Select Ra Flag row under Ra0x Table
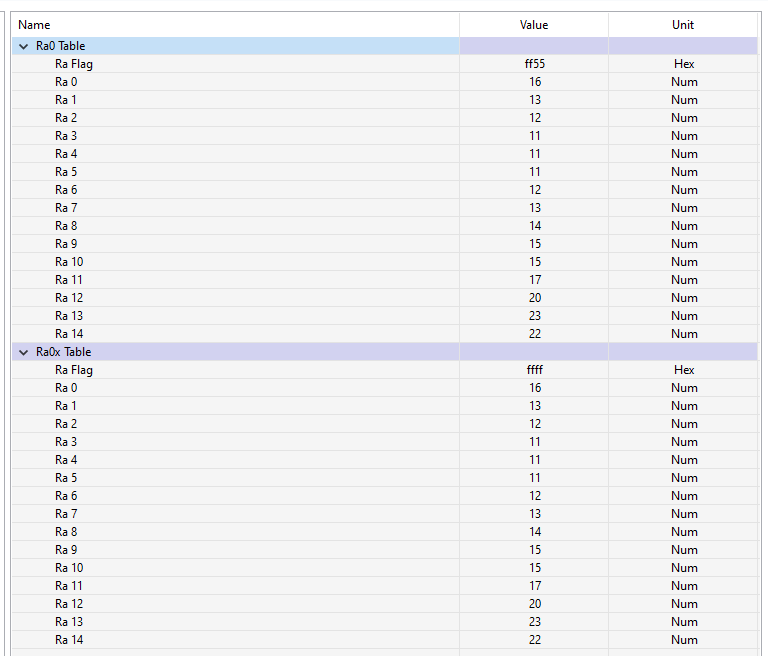 click(x=74, y=370)
